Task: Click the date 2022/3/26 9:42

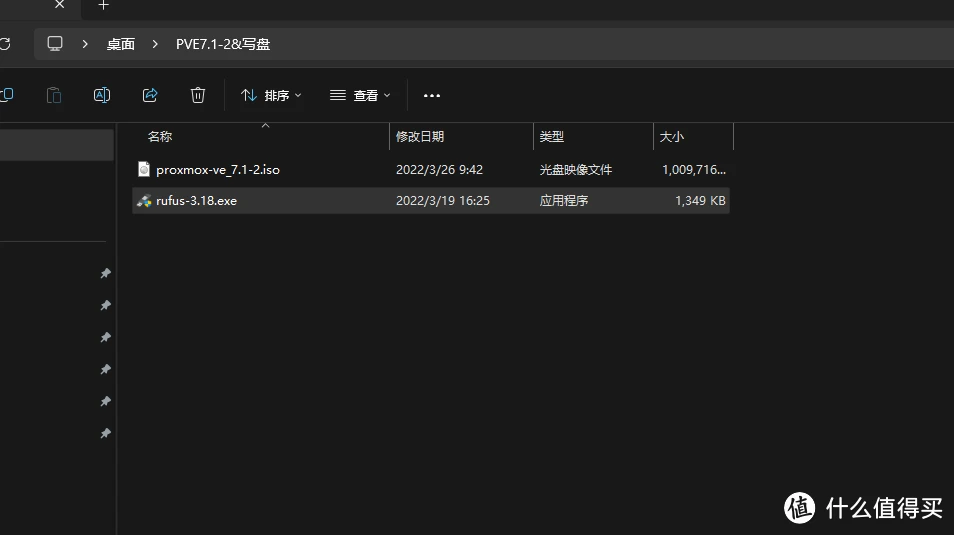Action: pos(439,170)
